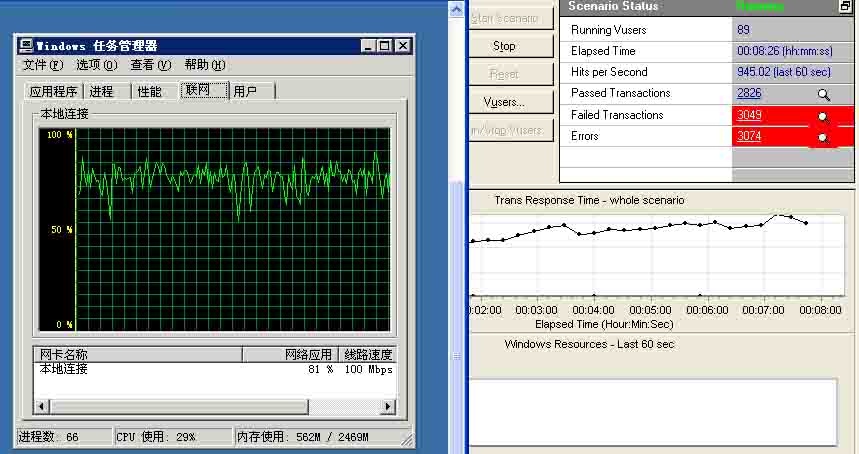Close the Windows Task Manager window
This screenshot has width=859, height=454.
click(402, 46)
